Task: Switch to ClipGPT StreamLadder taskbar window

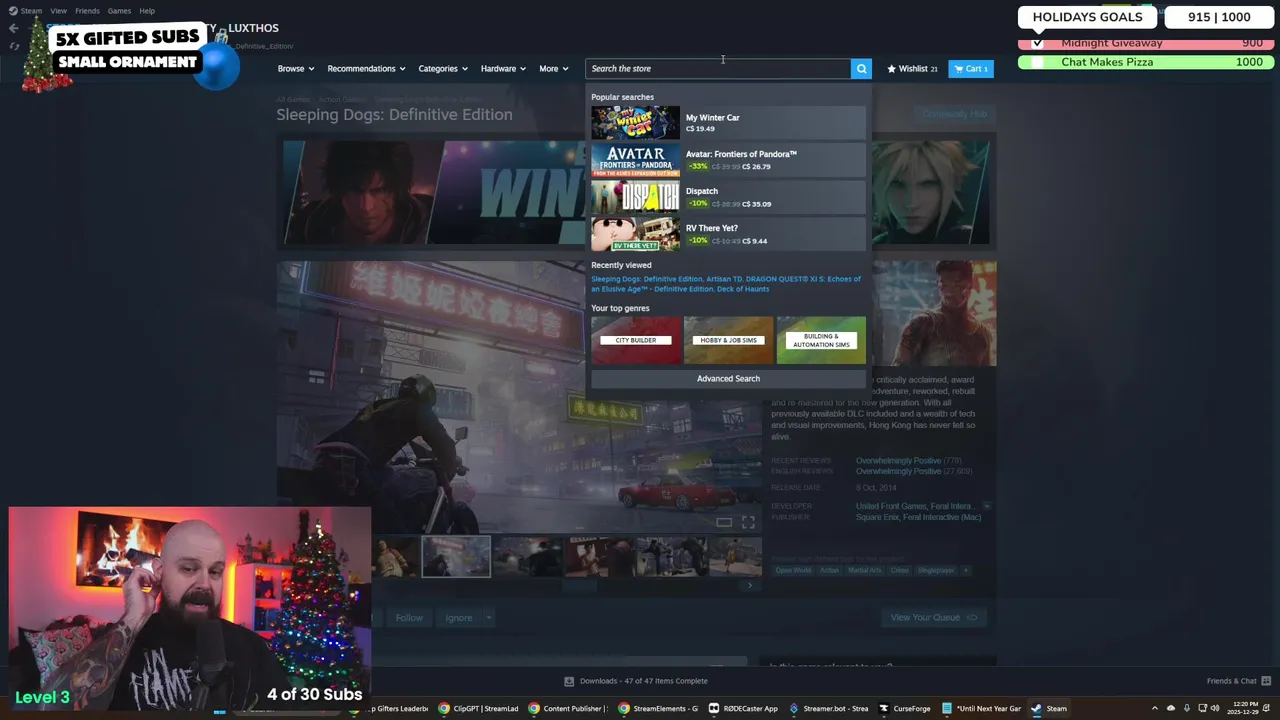Action: [x=480, y=708]
